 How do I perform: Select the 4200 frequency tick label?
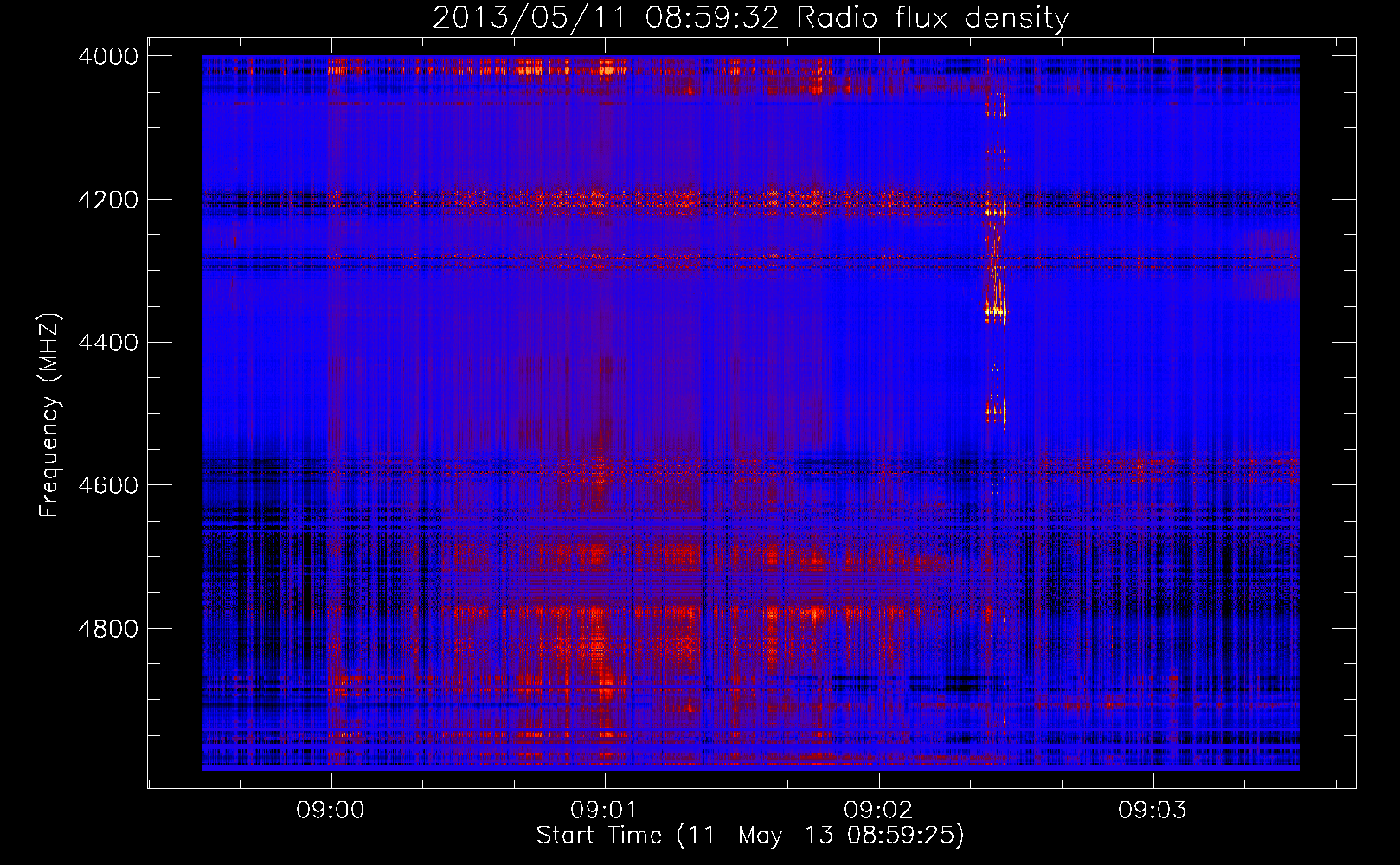click(x=108, y=199)
